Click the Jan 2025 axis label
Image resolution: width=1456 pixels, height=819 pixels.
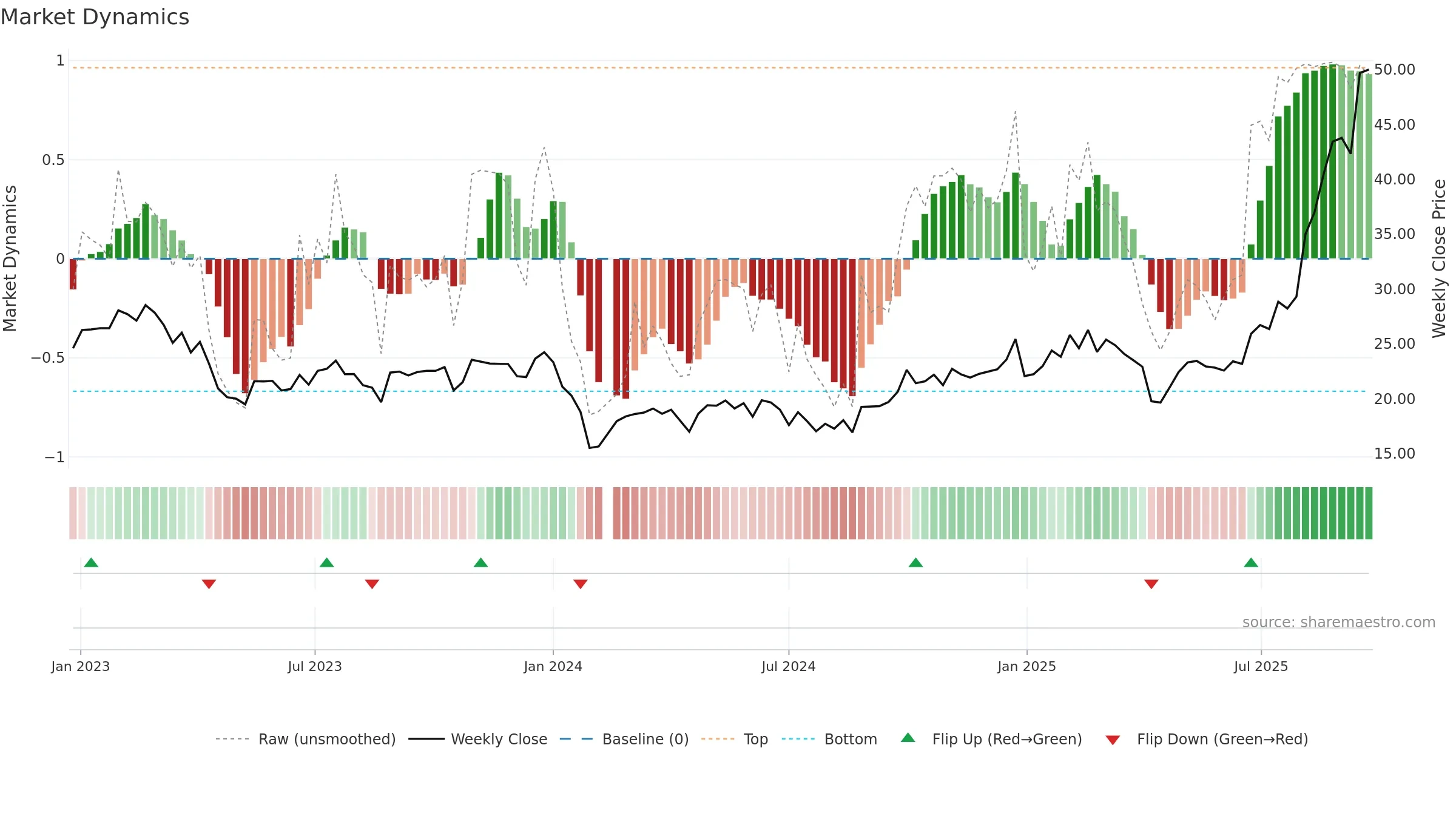click(x=1027, y=666)
